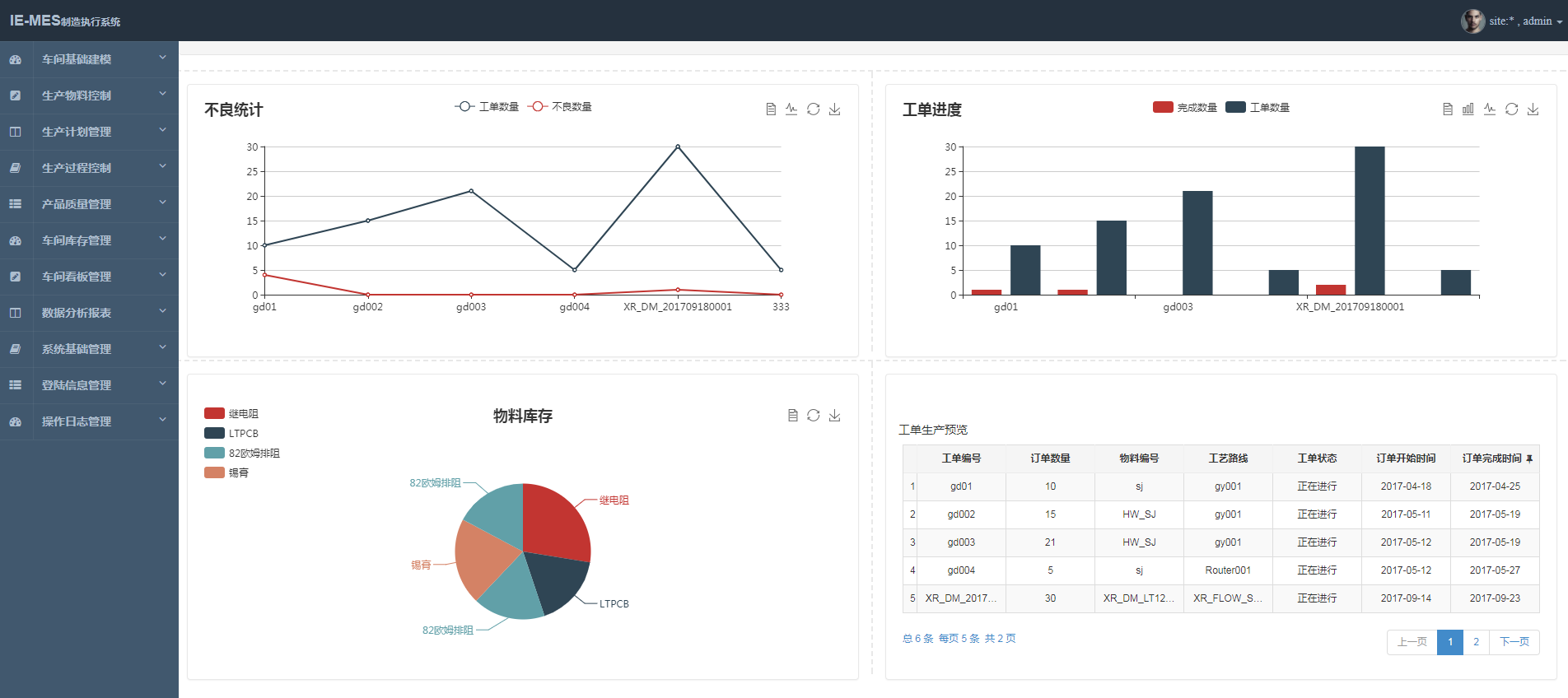Screen dimensions: 1568x698
Task: Toggle 不良数量 series in 不良统计 legend
Action: pyautogui.click(x=560, y=107)
